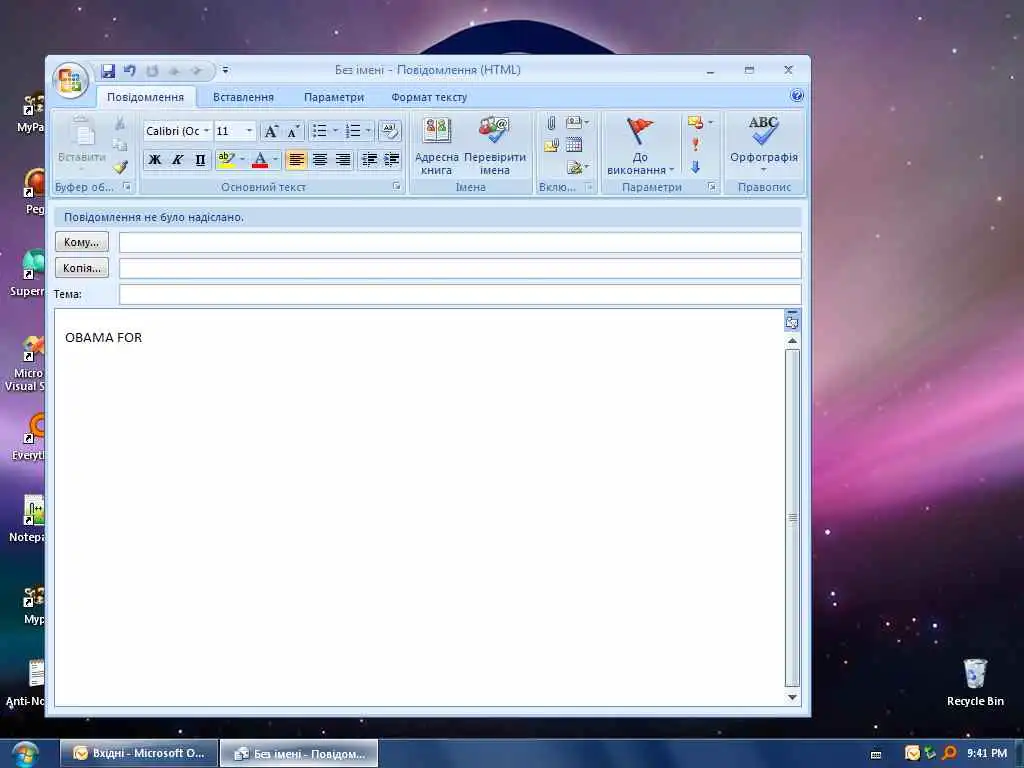Image resolution: width=1024 pixels, height=768 pixels.
Task: Open the Office button menu
Action: [70, 81]
